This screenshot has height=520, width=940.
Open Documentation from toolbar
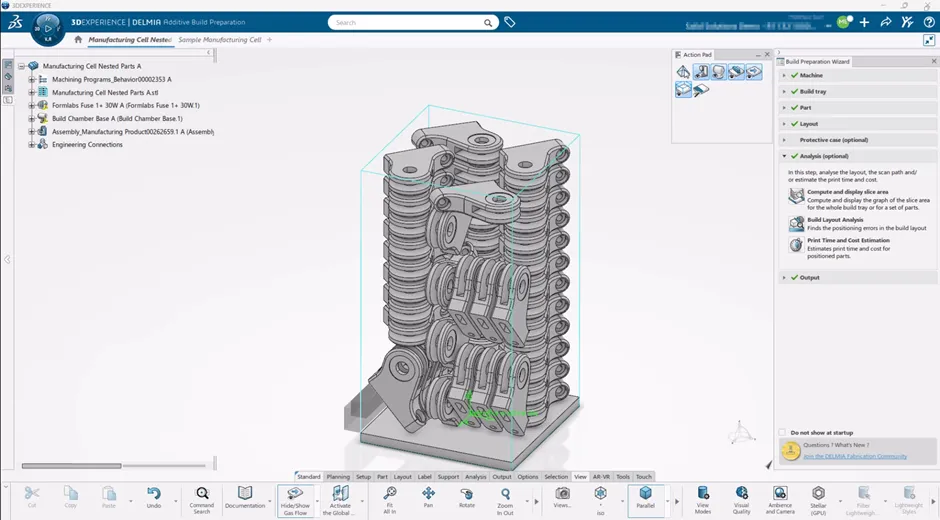click(x=245, y=498)
